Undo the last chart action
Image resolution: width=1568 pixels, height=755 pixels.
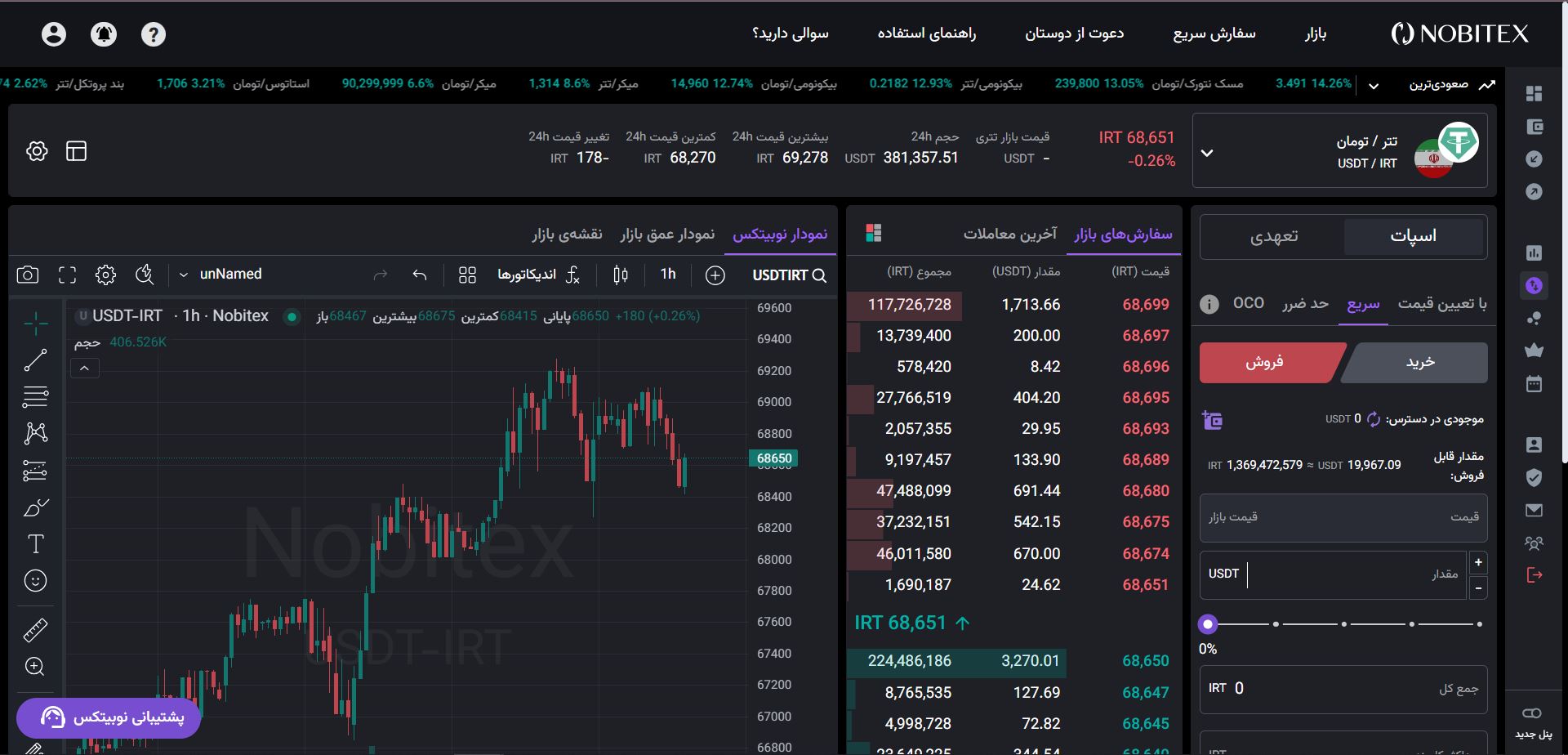[x=420, y=275]
